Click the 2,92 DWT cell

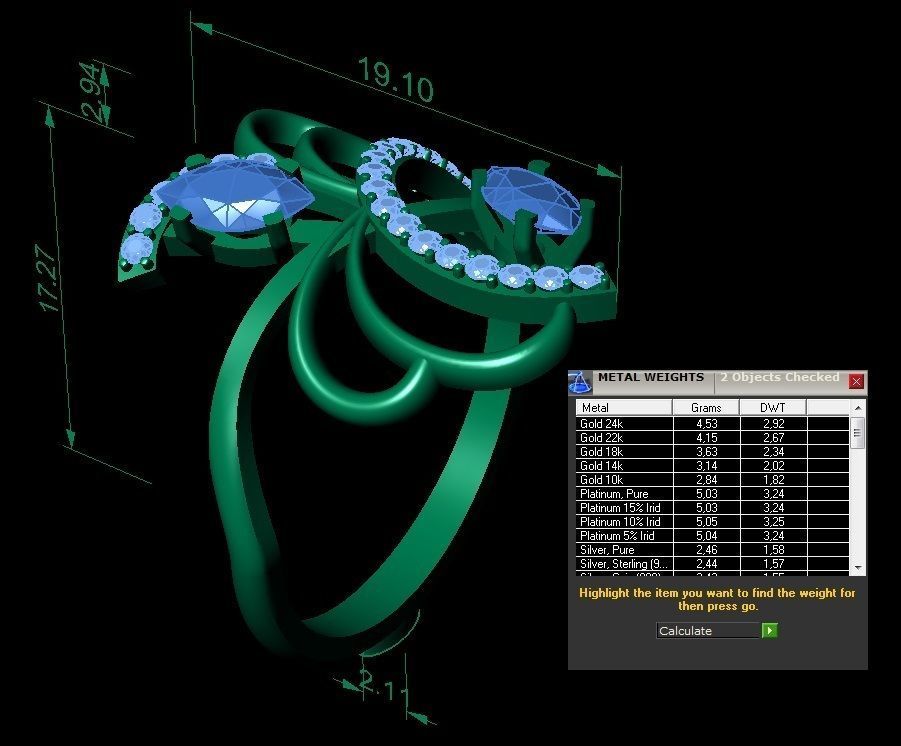coord(773,424)
